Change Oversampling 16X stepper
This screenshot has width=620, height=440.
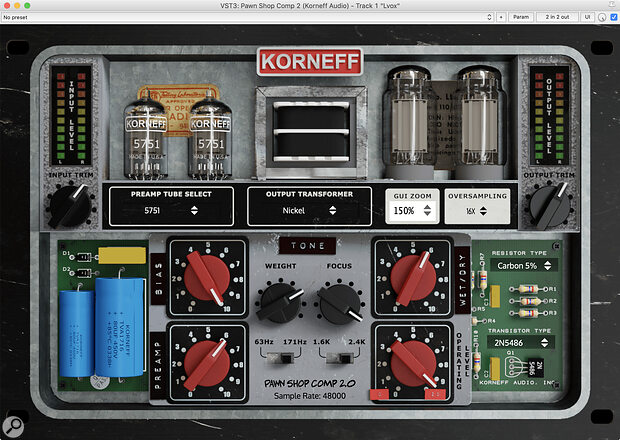click(483, 211)
